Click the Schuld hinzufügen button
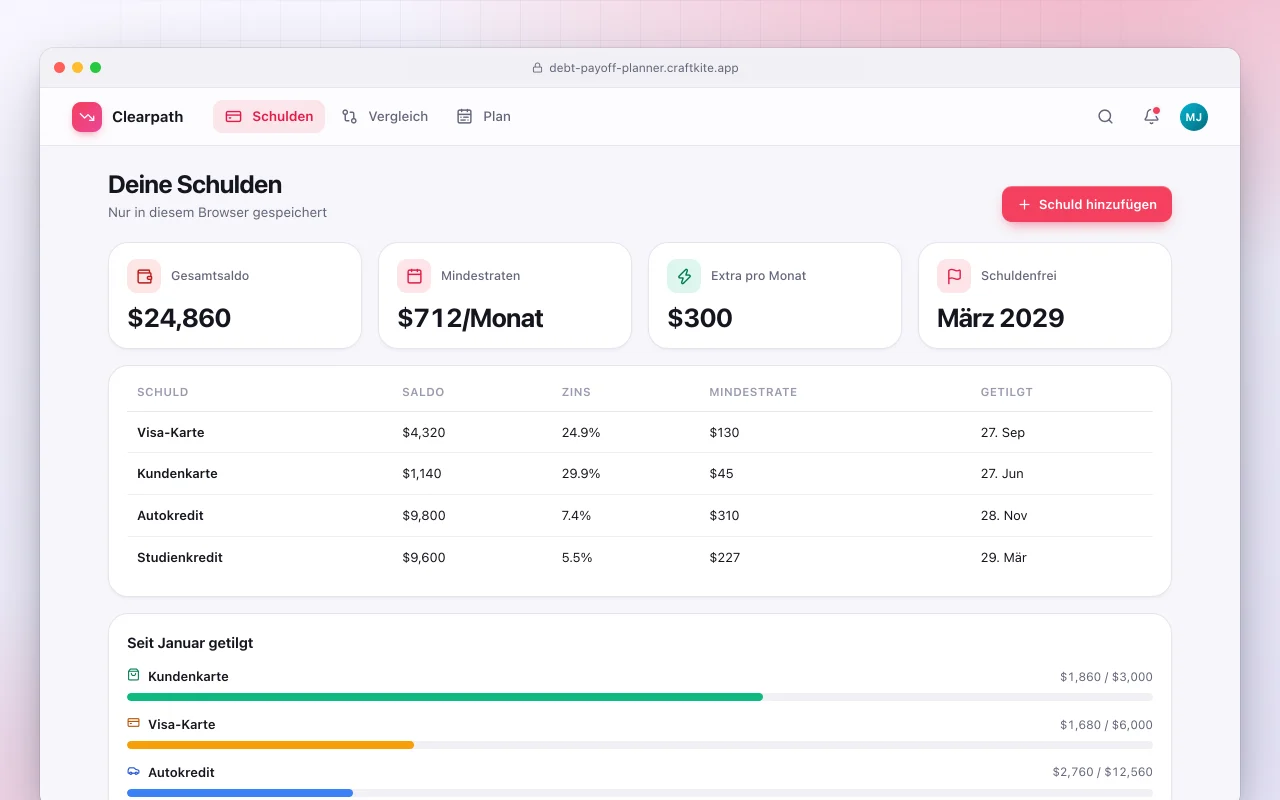 (1087, 204)
